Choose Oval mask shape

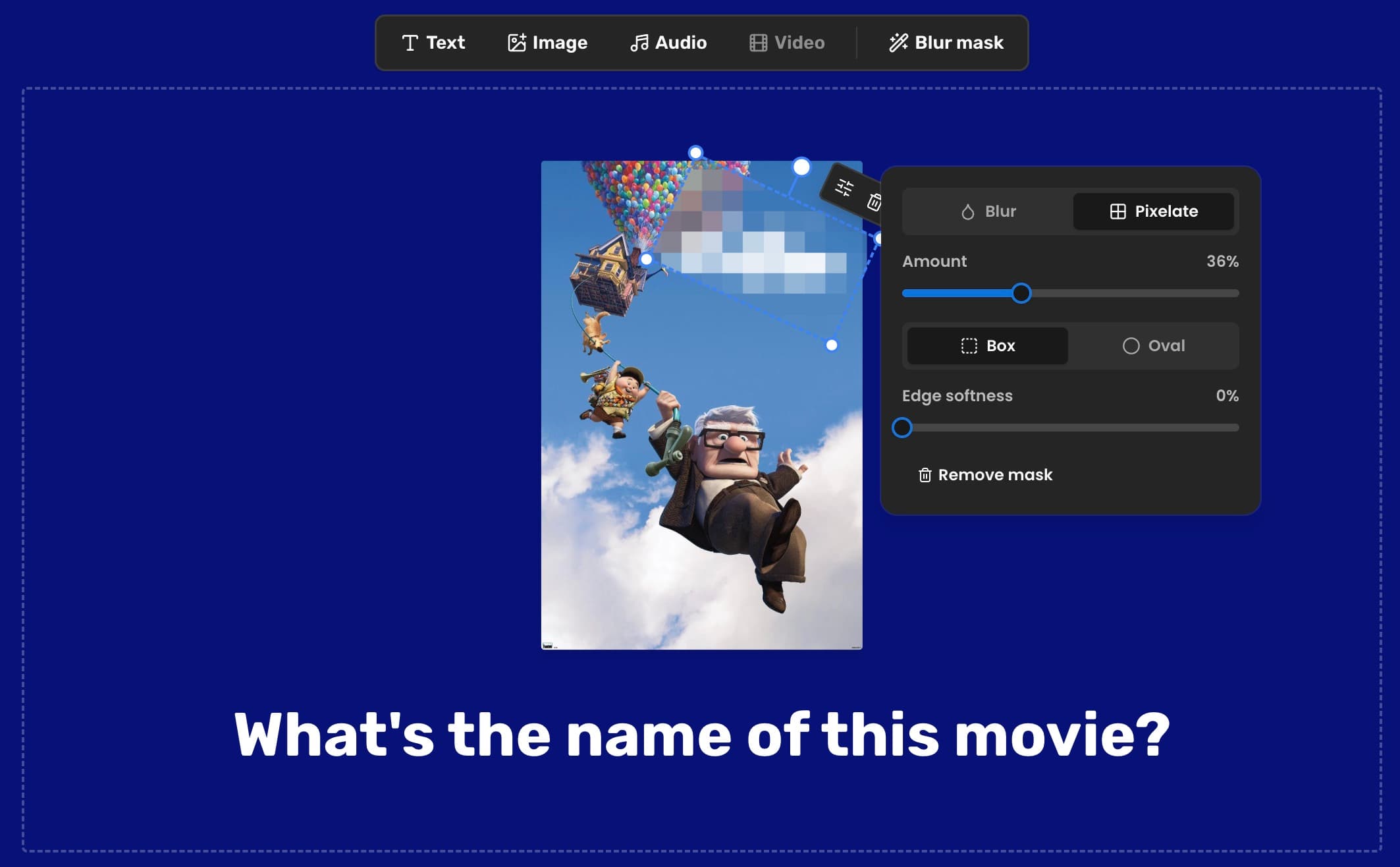[1154, 346]
